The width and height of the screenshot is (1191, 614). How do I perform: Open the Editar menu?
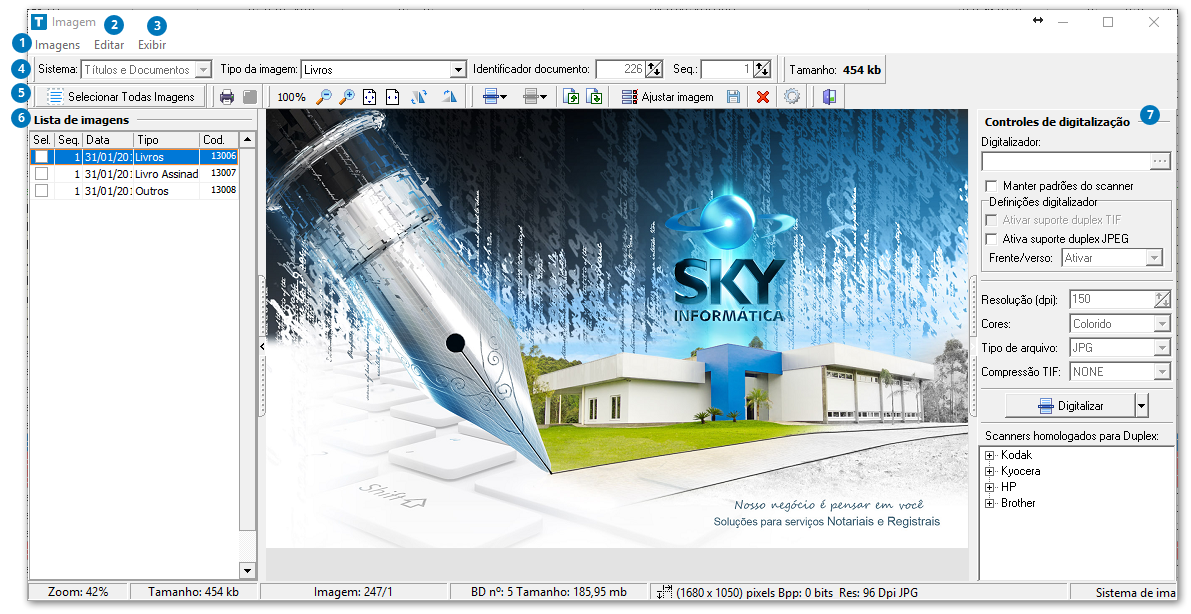point(109,45)
